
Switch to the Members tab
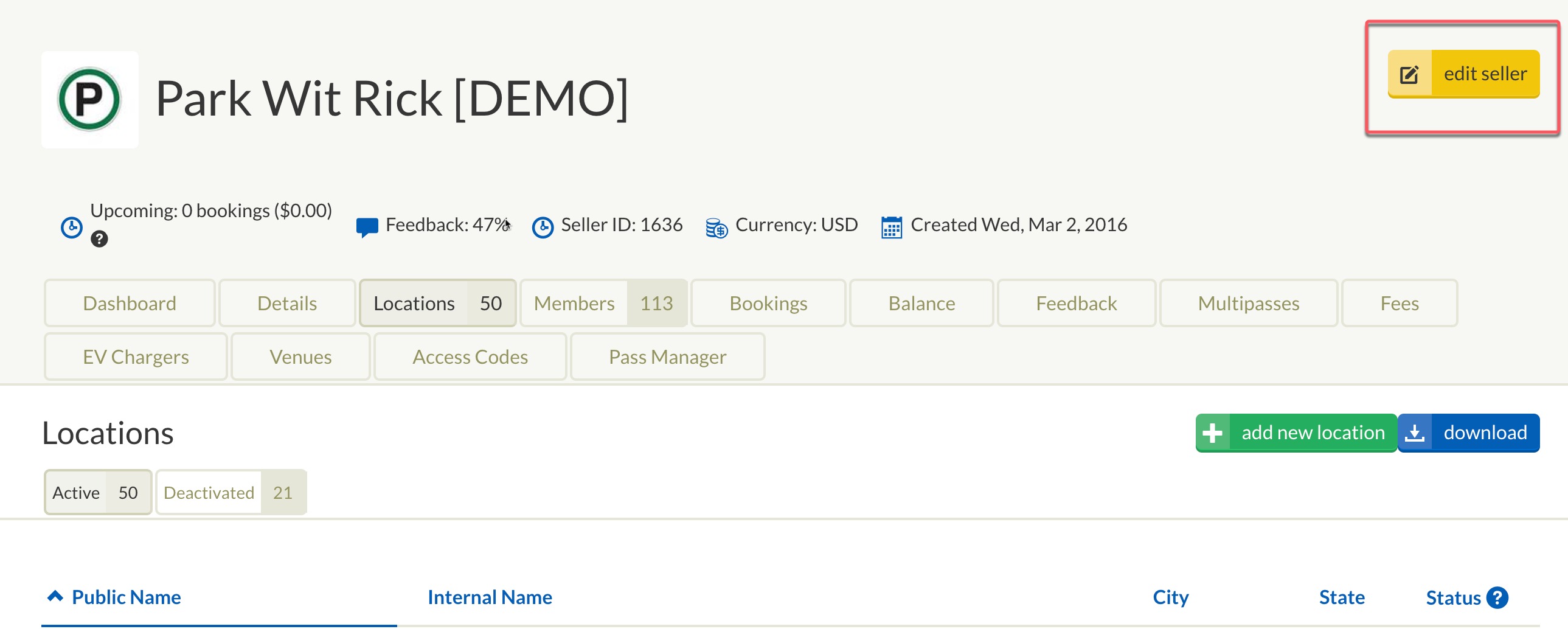[603, 303]
